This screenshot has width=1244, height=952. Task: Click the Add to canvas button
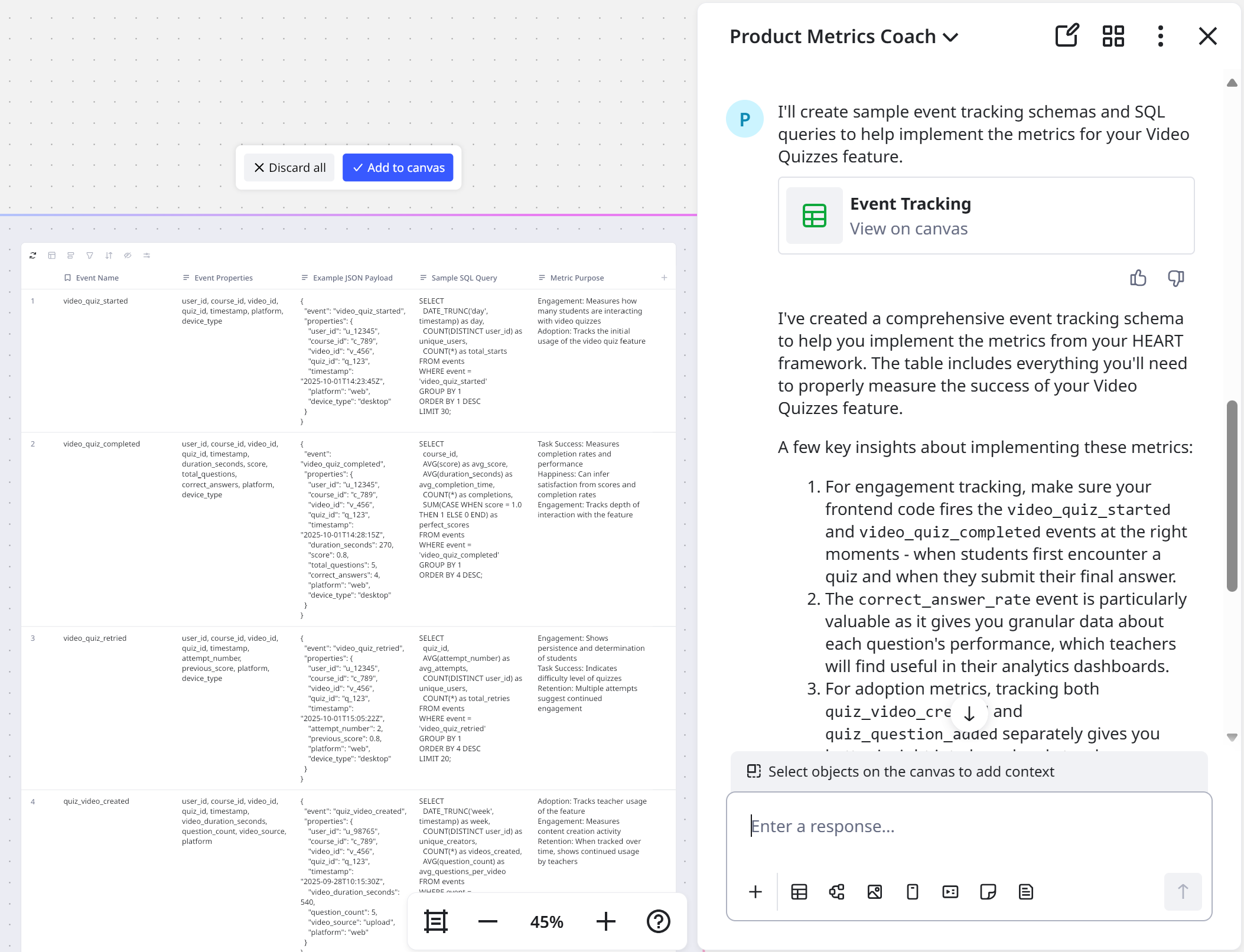(398, 168)
